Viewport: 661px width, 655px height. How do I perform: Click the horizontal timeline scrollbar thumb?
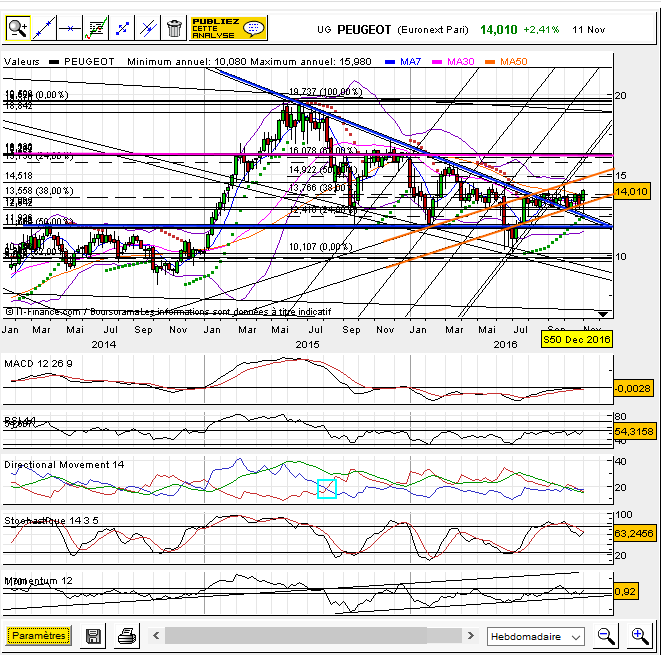click(296, 635)
